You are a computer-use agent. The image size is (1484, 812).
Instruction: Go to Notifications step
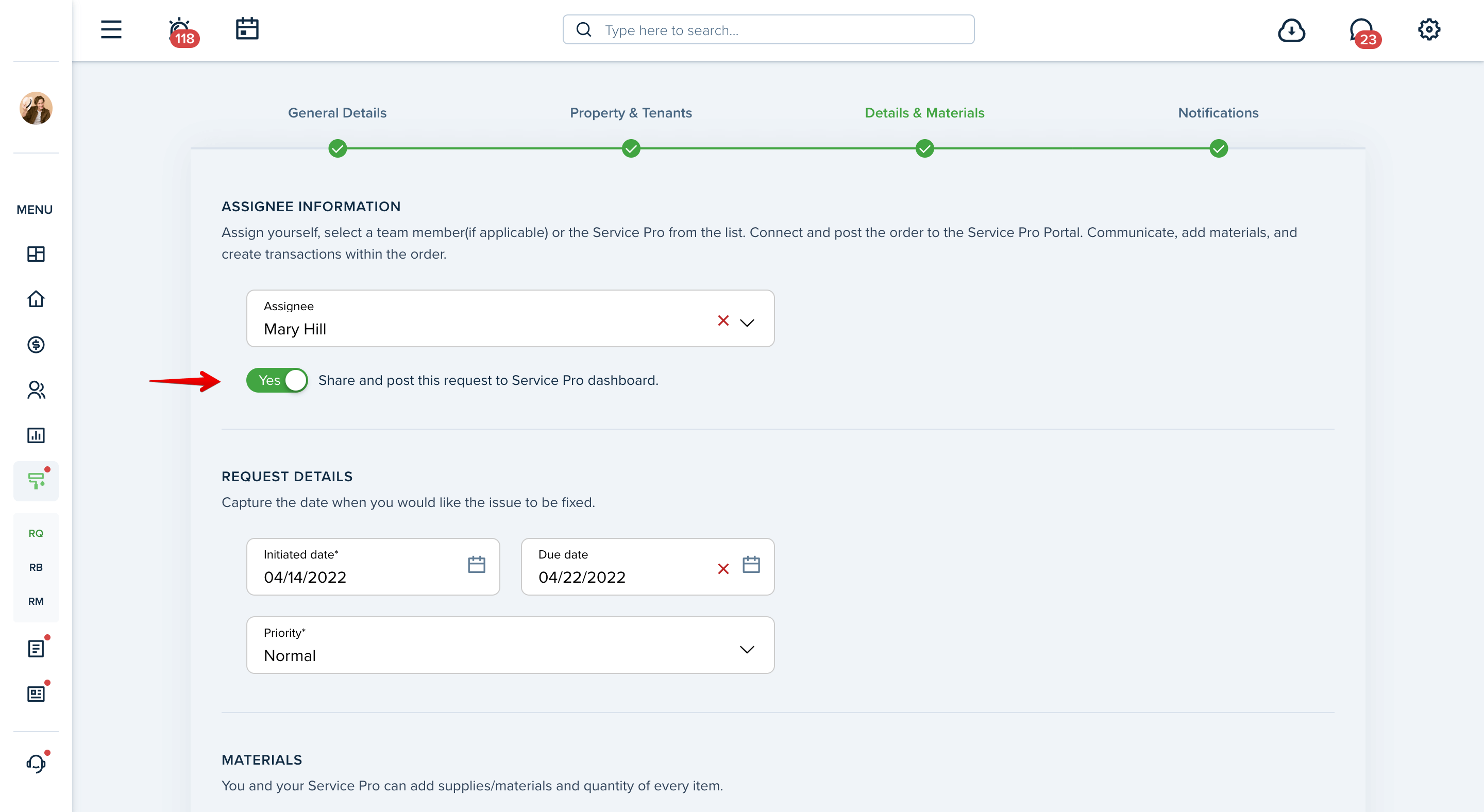1219,113
